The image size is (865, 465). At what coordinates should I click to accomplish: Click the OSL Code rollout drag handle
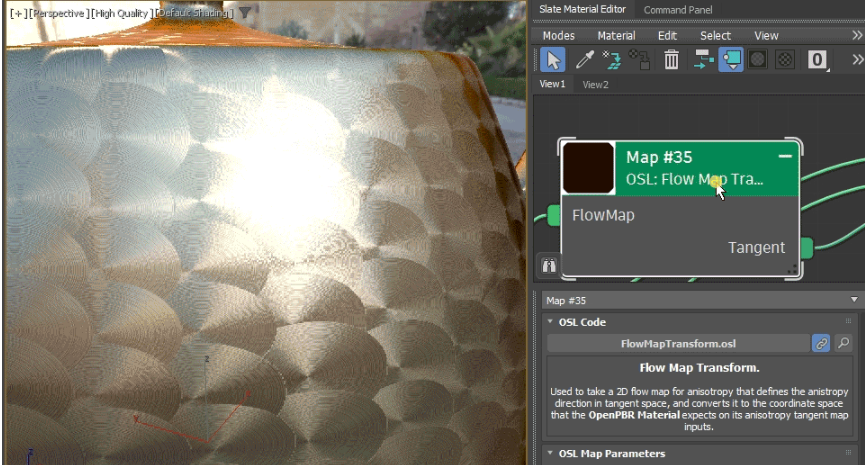click(x=848, y=321)
